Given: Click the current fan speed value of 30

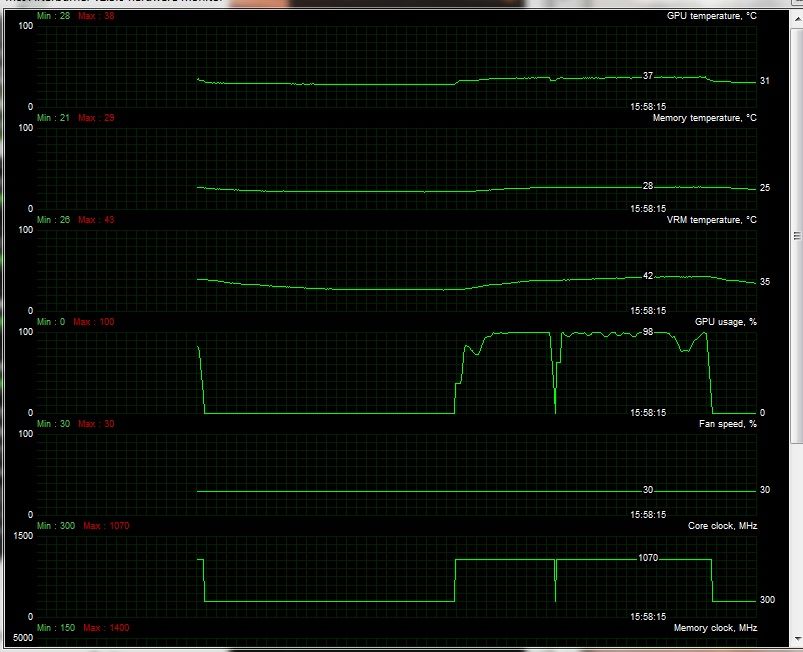Looking at the screenshot, I should click(648, 489).
